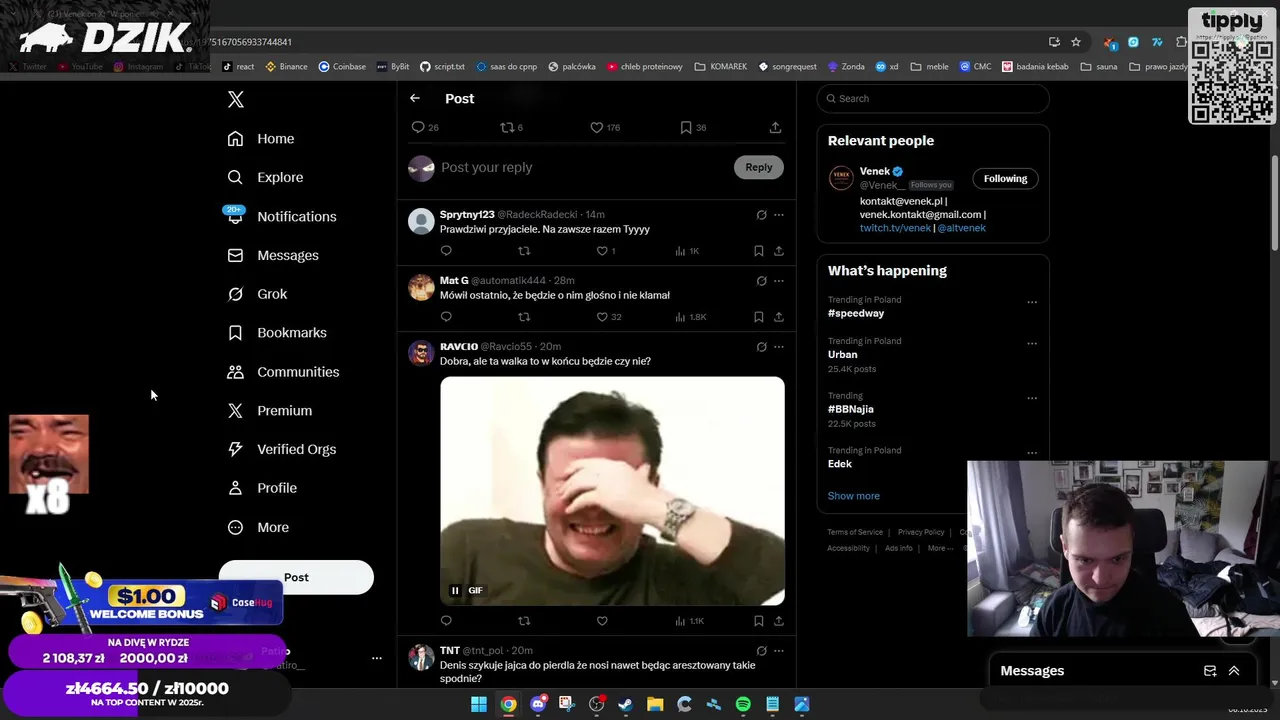Viewport: 1280px width, 720px height.
Task: Click the white Post button
Action: [296, 577]
